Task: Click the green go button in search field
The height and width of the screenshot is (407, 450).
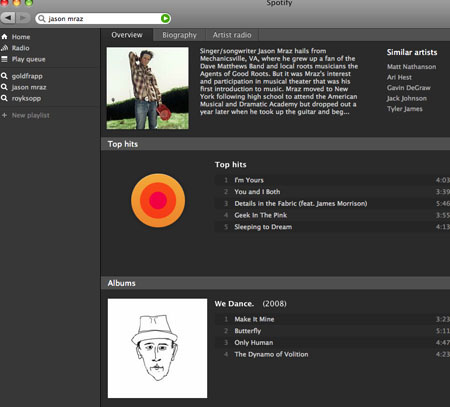Action: 165,18
